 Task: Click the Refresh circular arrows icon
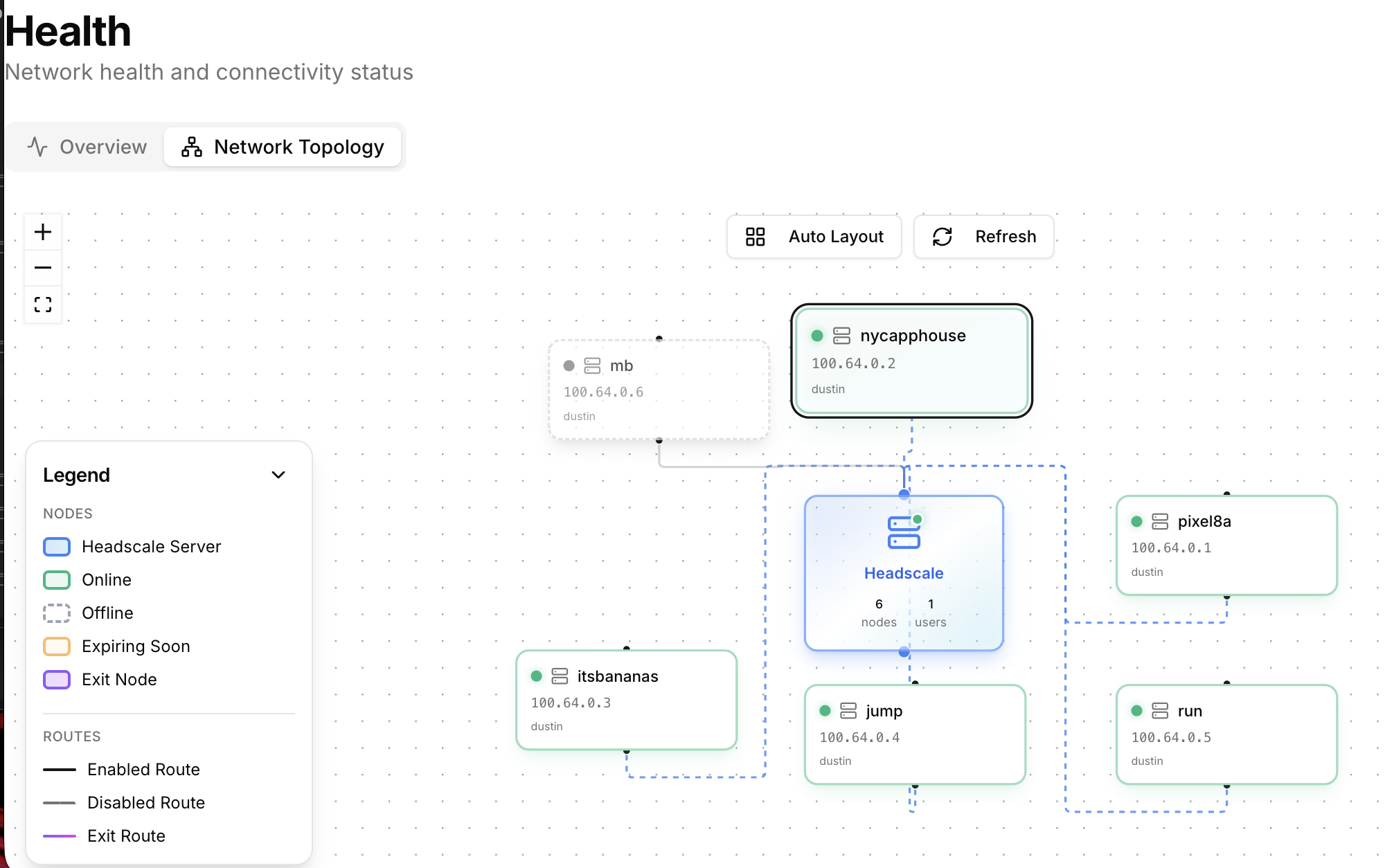pos(942,237)
